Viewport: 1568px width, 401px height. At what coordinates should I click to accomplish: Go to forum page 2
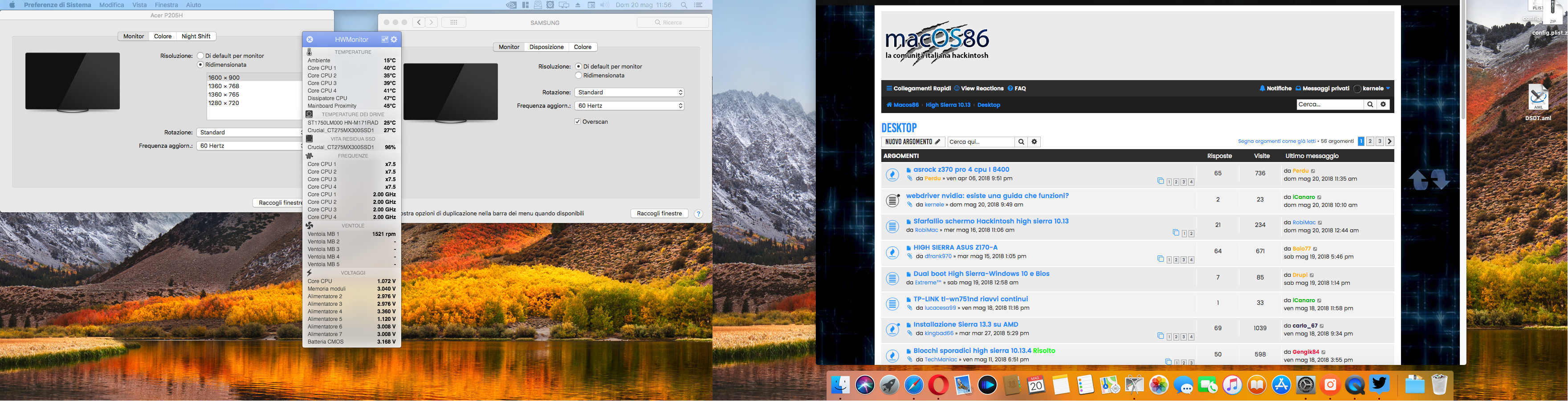click(1369, 141)
